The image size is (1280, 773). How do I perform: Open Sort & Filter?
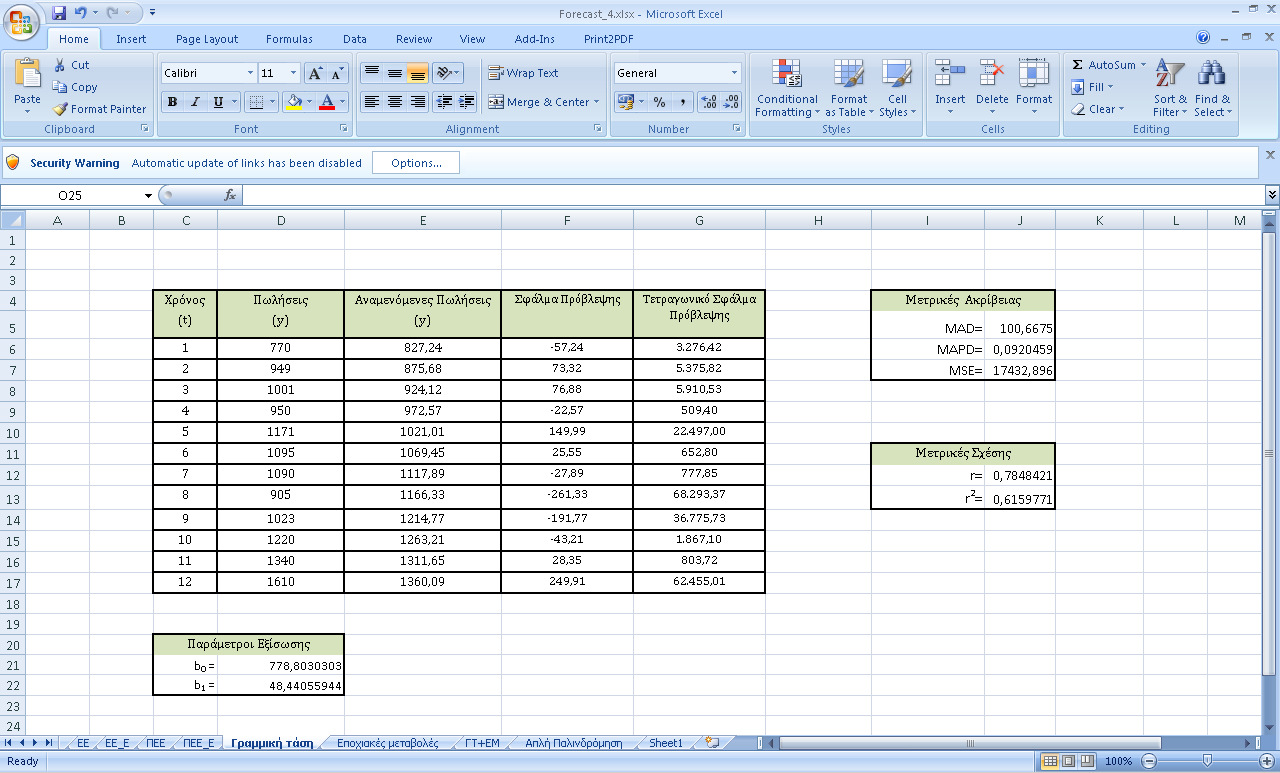coord(1170,88)
